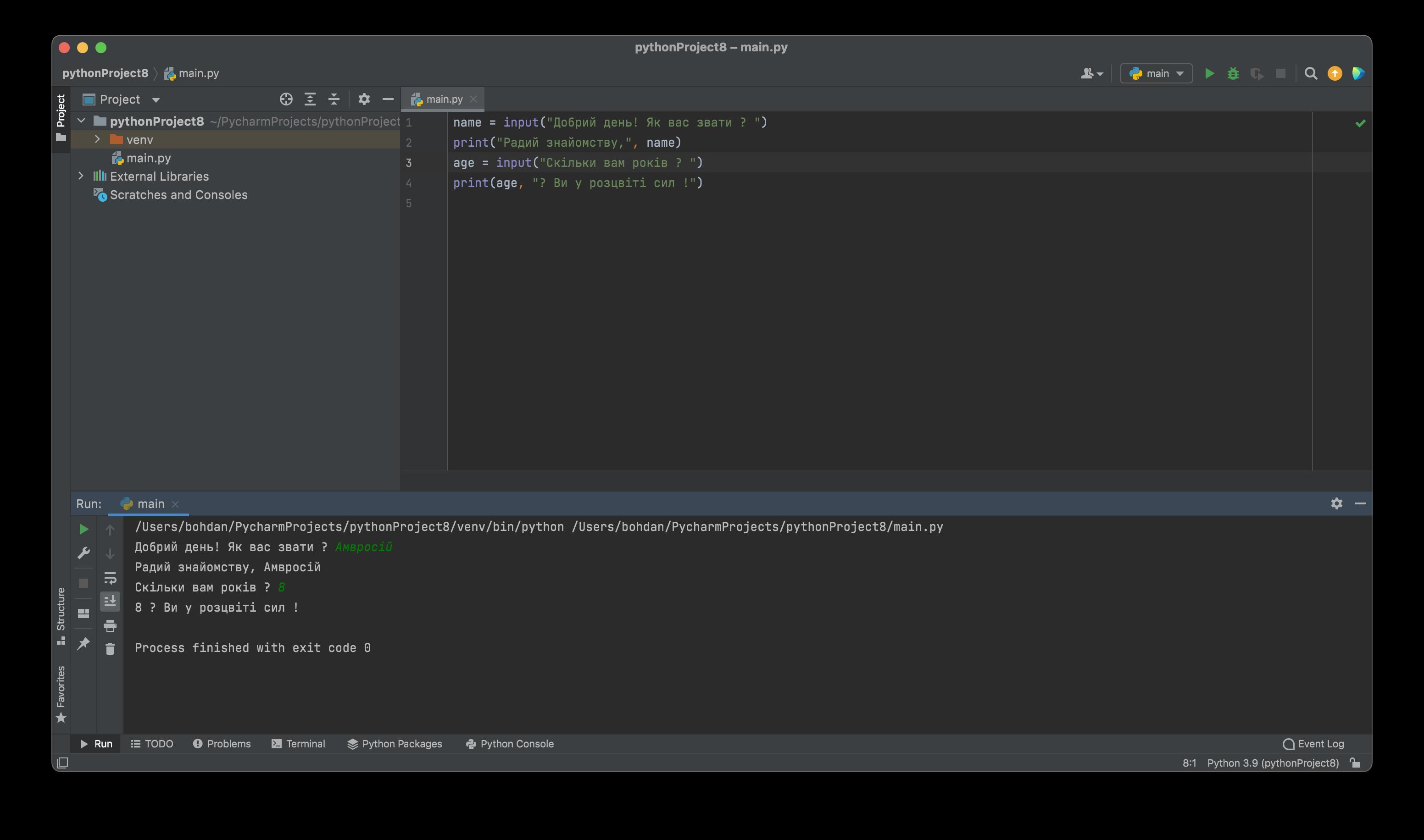Run the main configuration with the green play button
Viewport: 1424px width, 840px height.
pos(1209,73)
